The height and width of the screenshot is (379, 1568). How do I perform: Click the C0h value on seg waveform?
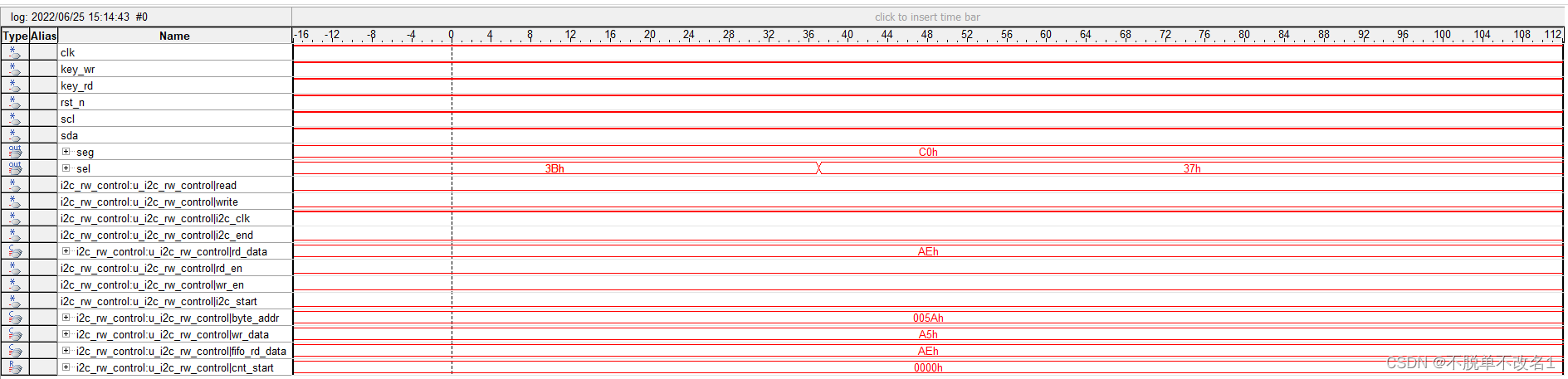coord(928,152)
